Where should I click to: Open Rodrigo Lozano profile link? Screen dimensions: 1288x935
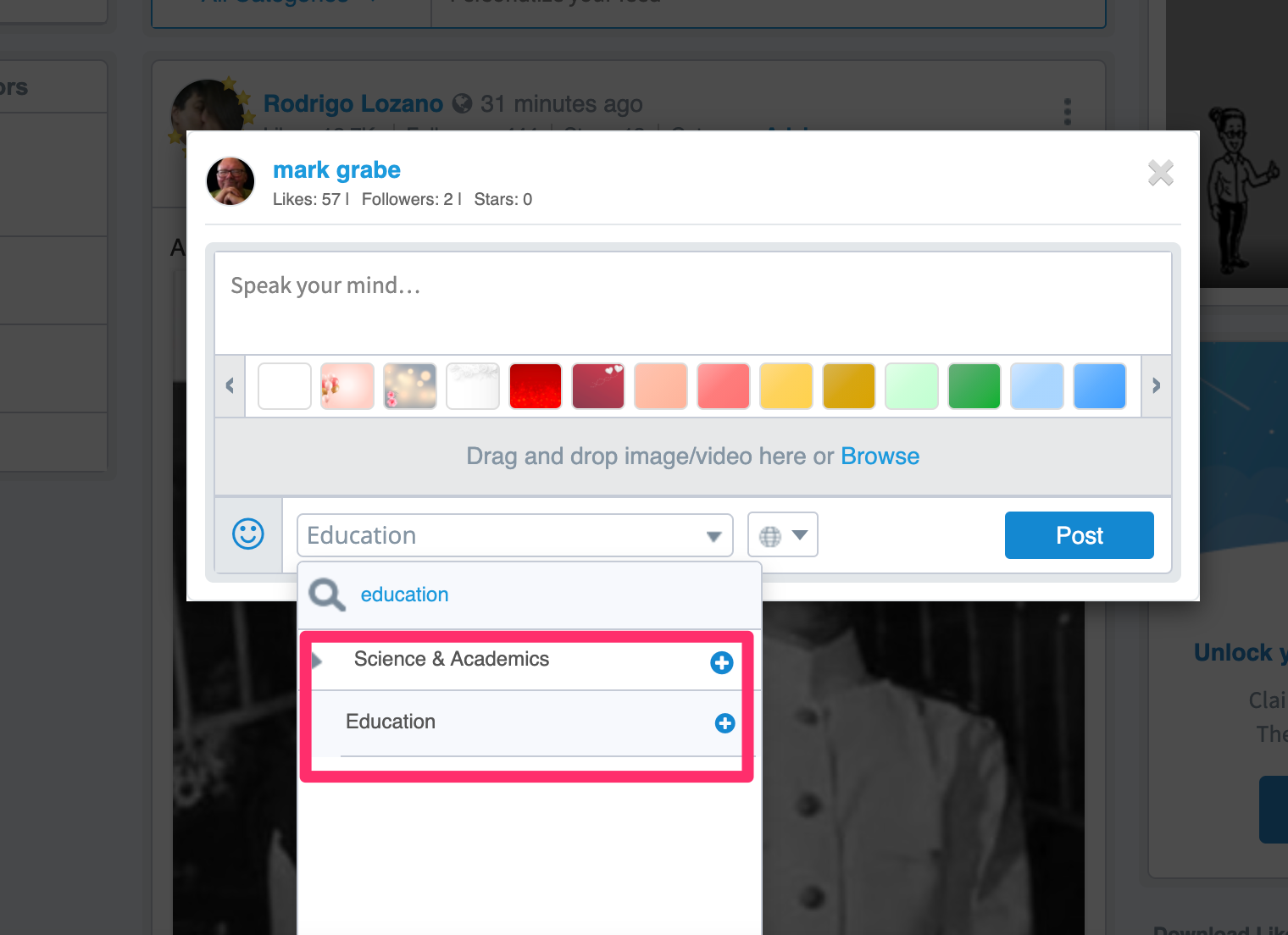tap(353, 103)
